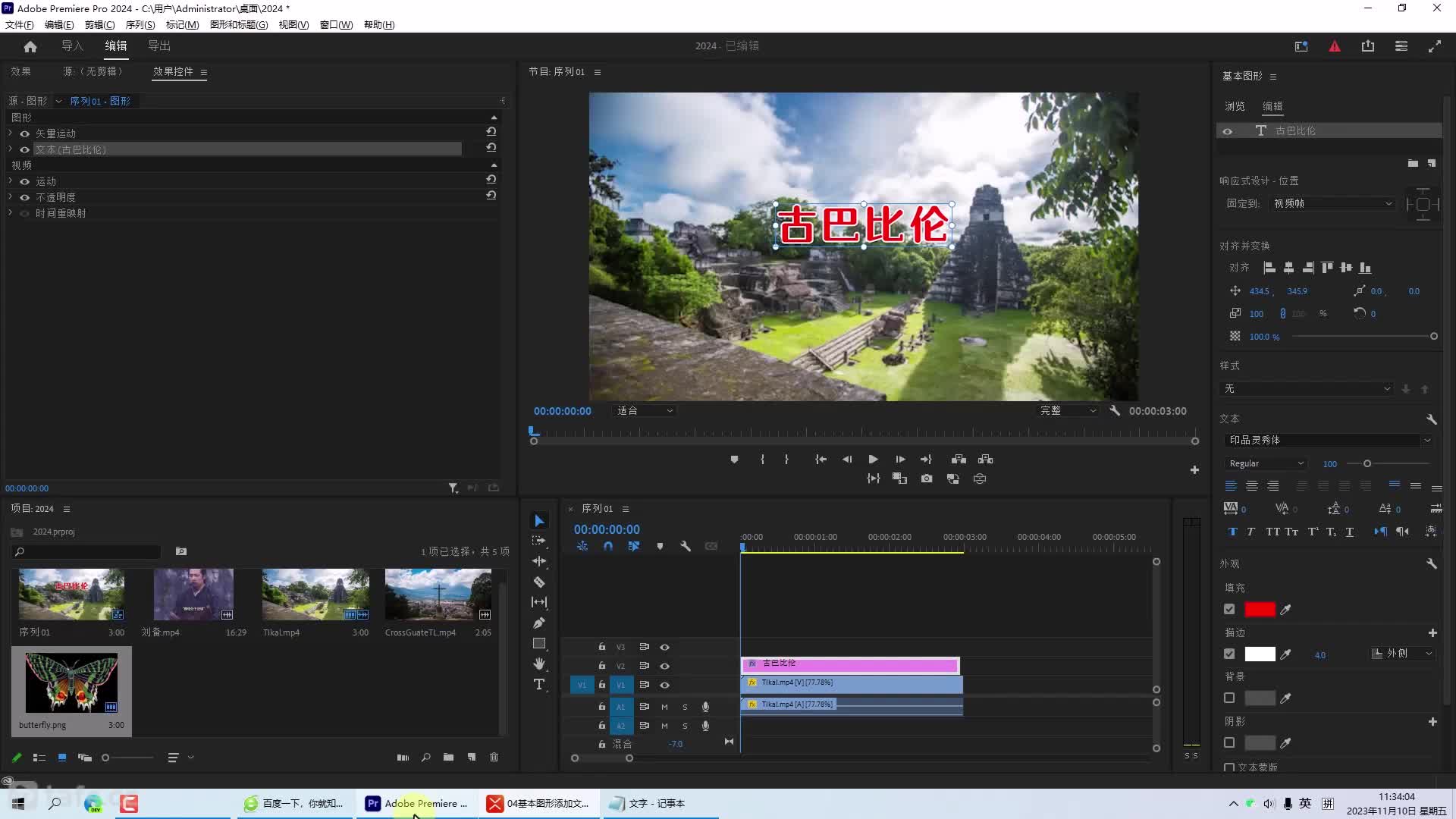This screenshot has width=1456, height=819.
Task: Select the Pen tool
Action: 539,623
